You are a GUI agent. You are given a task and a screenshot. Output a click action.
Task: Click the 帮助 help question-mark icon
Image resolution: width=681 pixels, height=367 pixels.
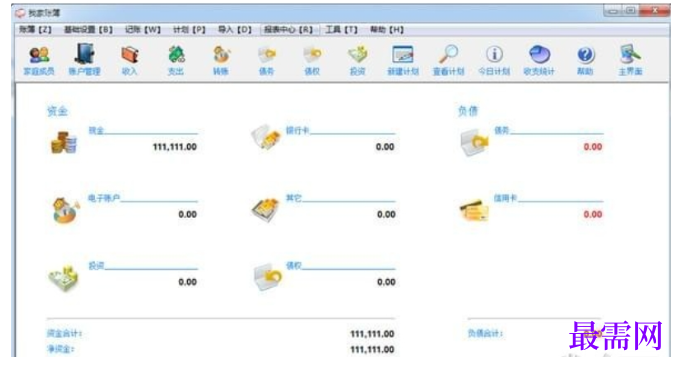[585, 60]
